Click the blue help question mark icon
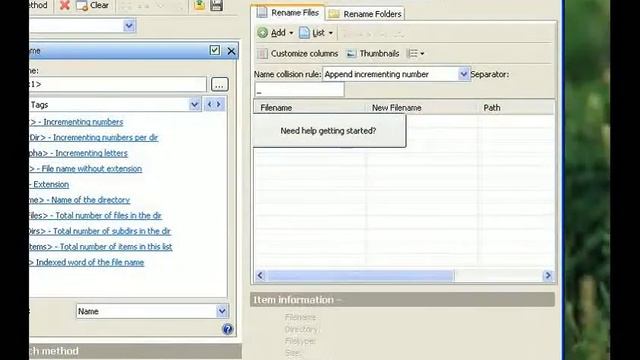The height and width of the screenshot is (360, 640). 228,329
